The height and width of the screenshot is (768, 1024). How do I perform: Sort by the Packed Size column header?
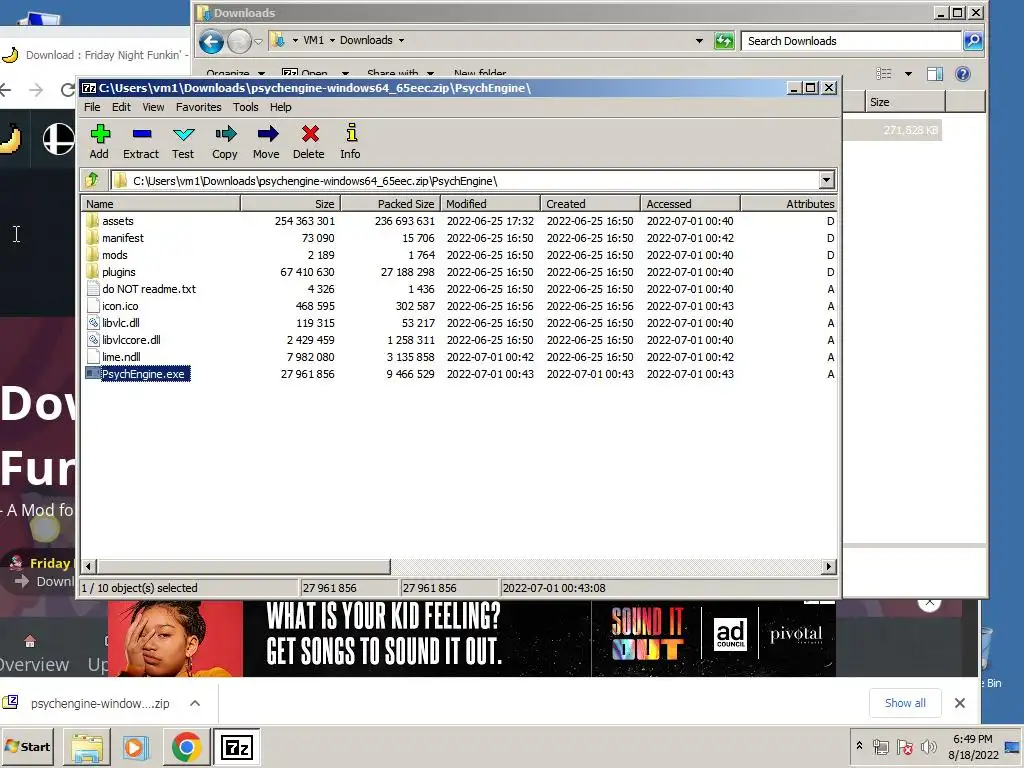tap(391, 204)
